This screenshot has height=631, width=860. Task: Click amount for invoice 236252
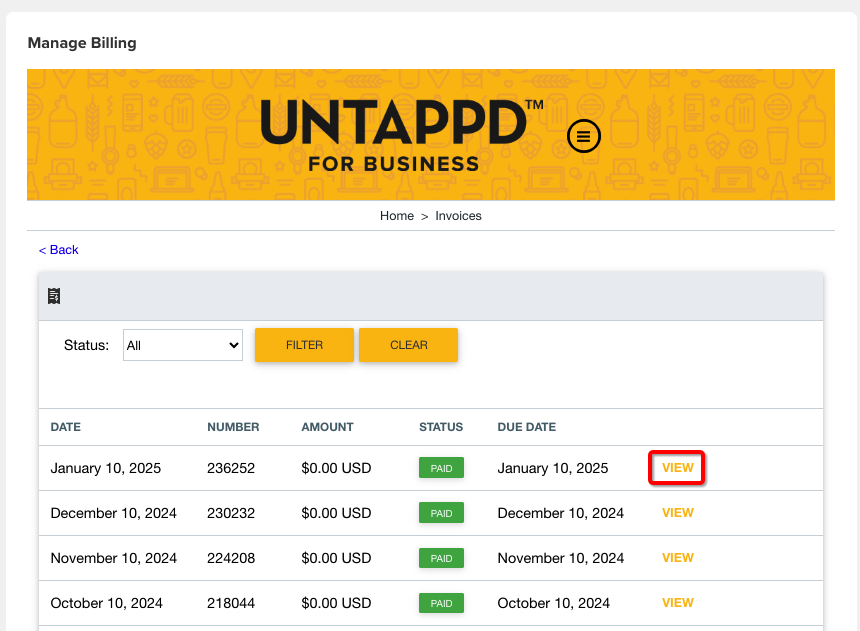point(336,468)
